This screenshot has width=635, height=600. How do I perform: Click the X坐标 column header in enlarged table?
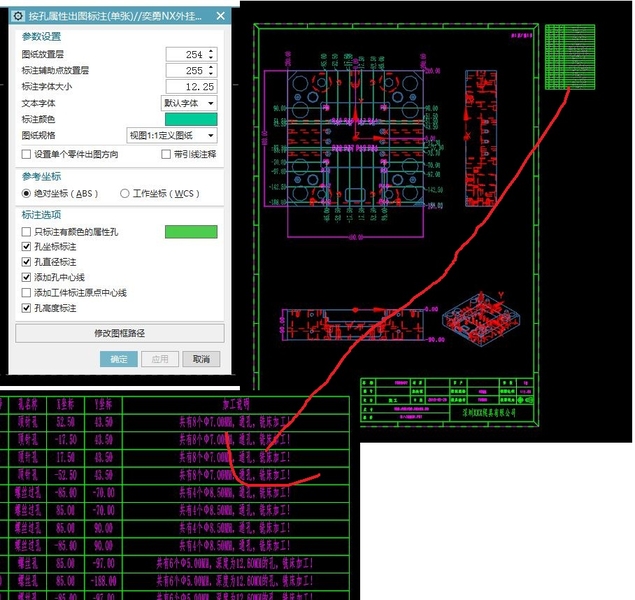coord(66,404)
